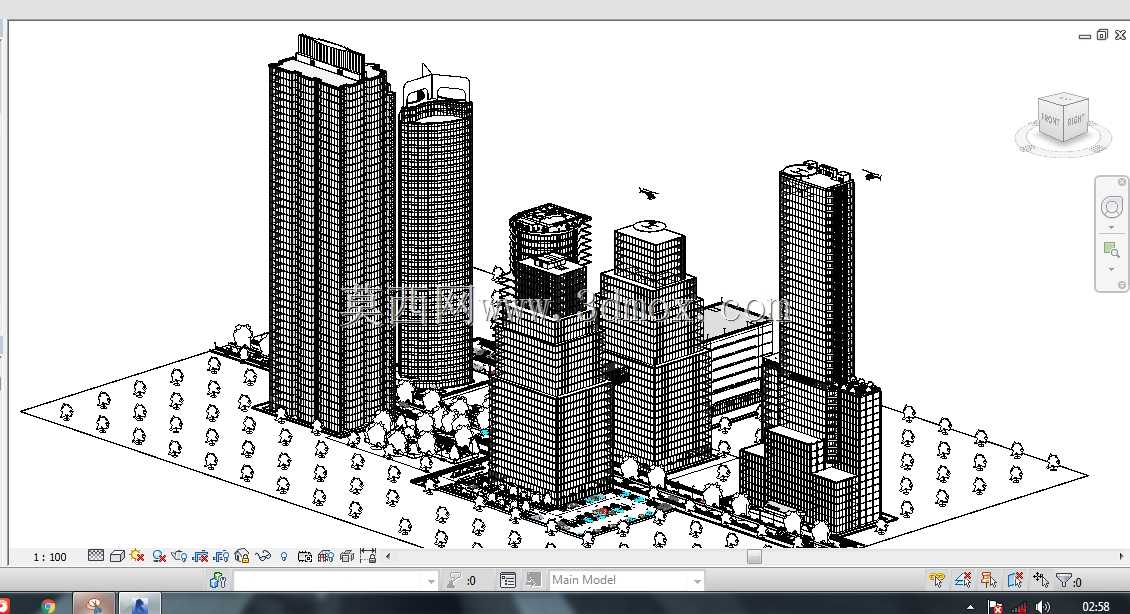1130x614 pixels.
Task: Toggle Reveal Constraints dimension-lock icon
Action: pyautogui.click(x=368, y=556)
